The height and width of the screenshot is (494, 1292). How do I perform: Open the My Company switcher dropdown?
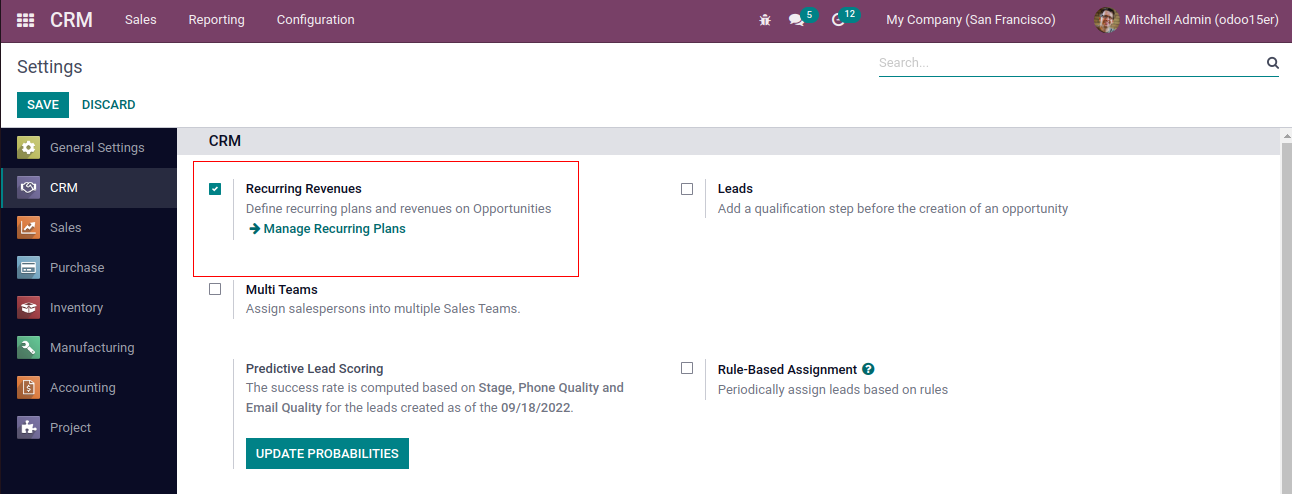click(x=970, y=20)
